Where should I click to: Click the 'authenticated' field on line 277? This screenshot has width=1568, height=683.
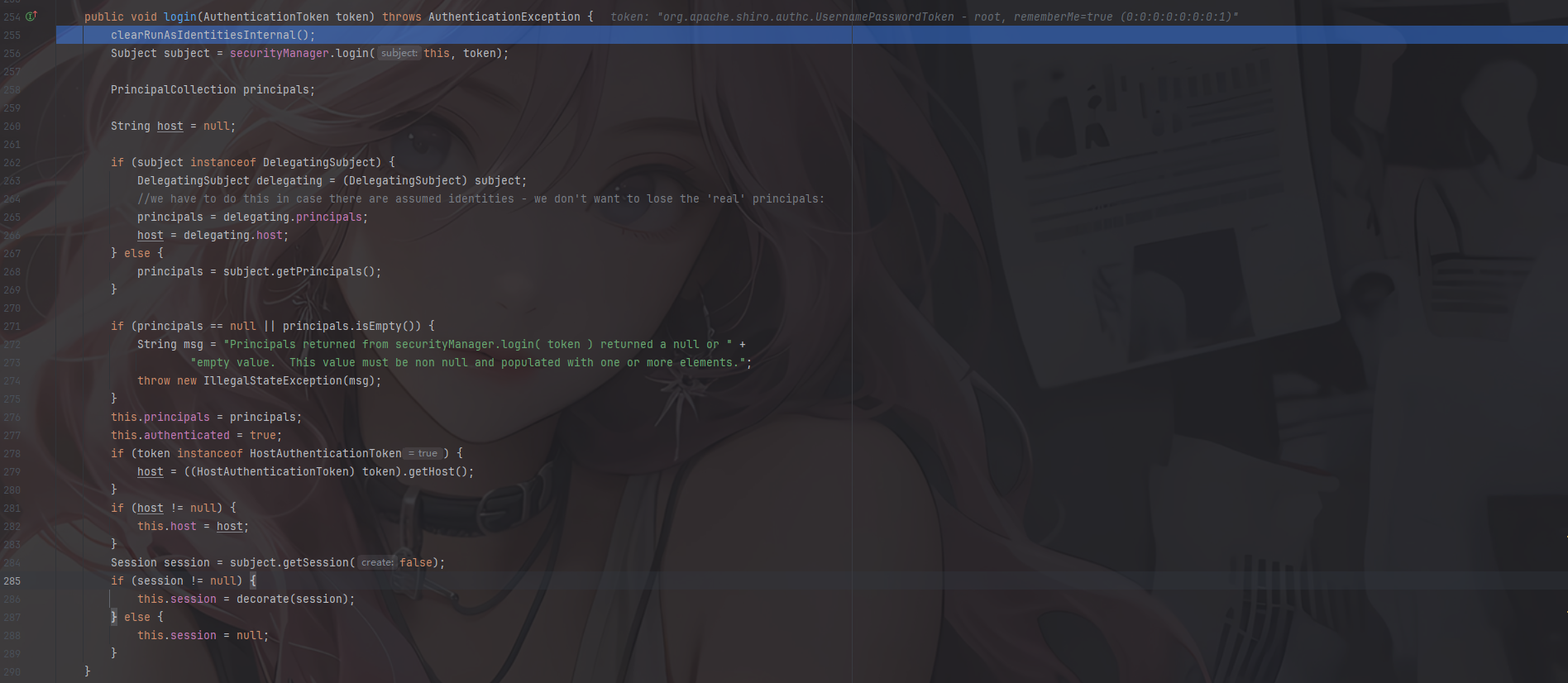(186, 435)
